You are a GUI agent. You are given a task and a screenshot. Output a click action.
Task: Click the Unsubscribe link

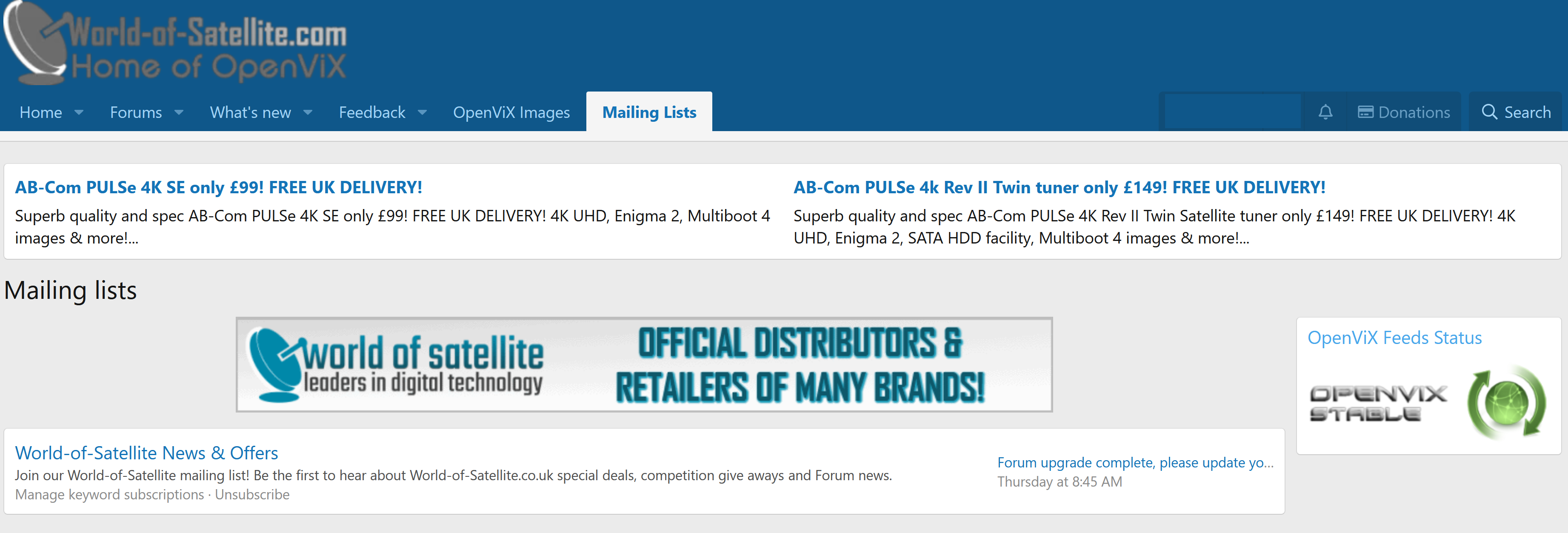click(x=252, y=495)
